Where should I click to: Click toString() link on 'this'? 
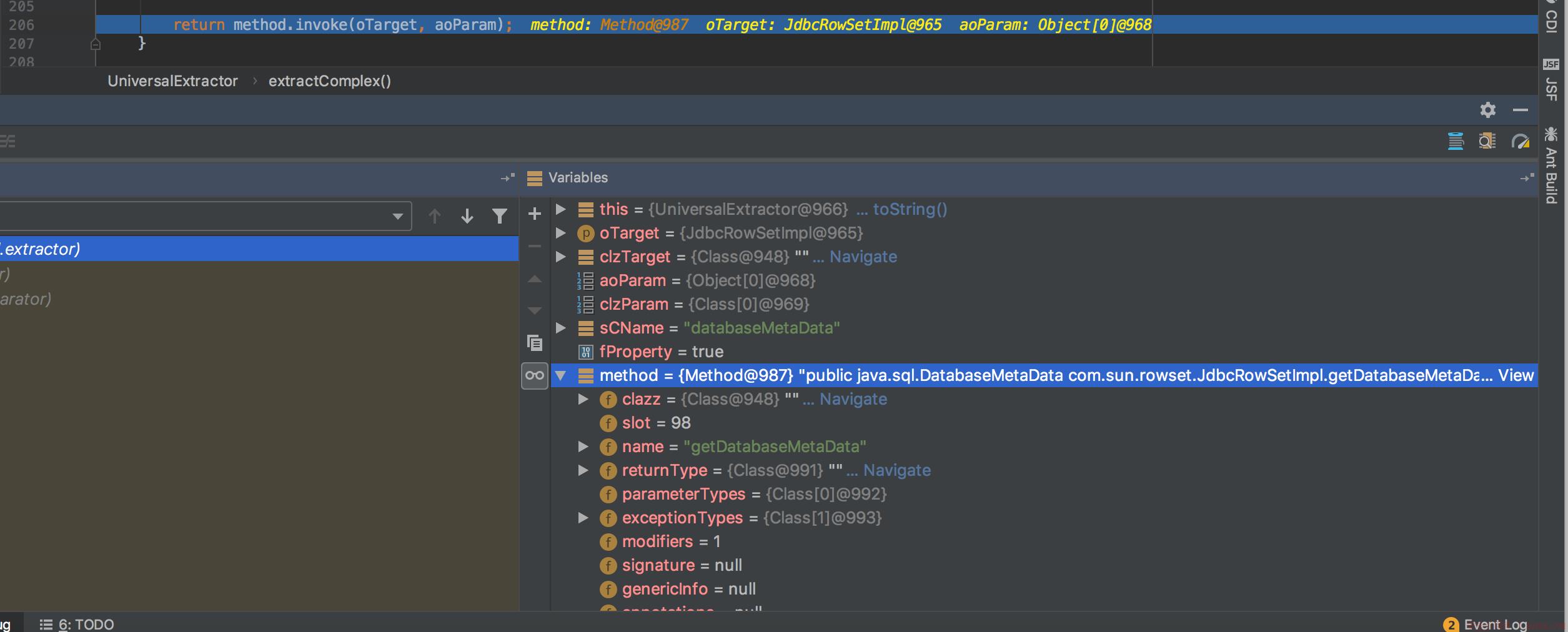coord(910,209)
